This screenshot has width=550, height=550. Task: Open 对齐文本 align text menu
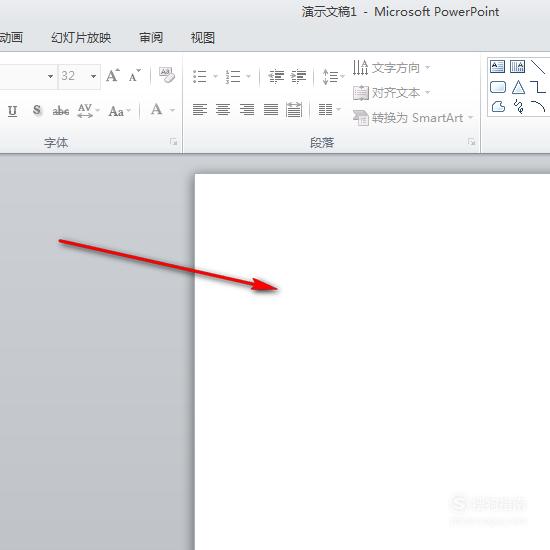[x=391, y=93]
